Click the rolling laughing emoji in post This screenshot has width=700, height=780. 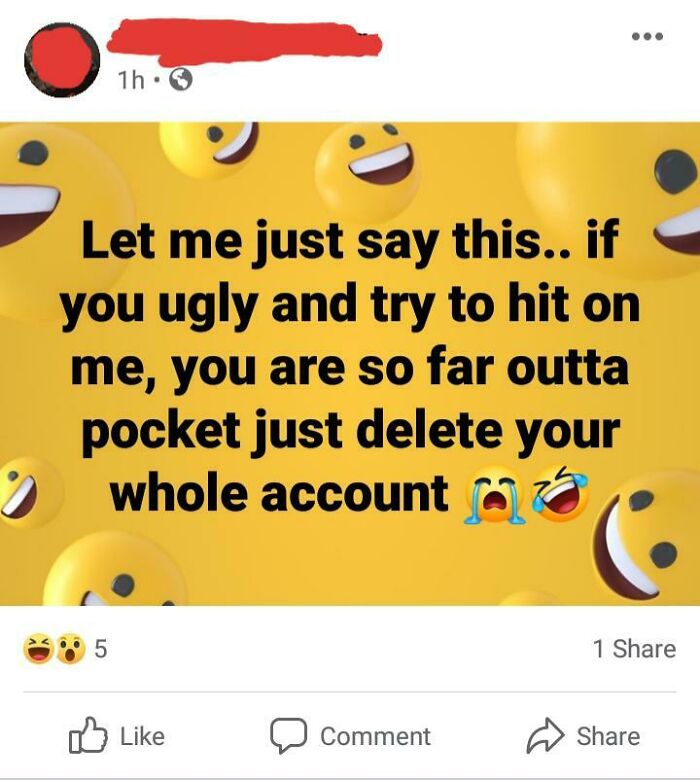pos(561,493)
